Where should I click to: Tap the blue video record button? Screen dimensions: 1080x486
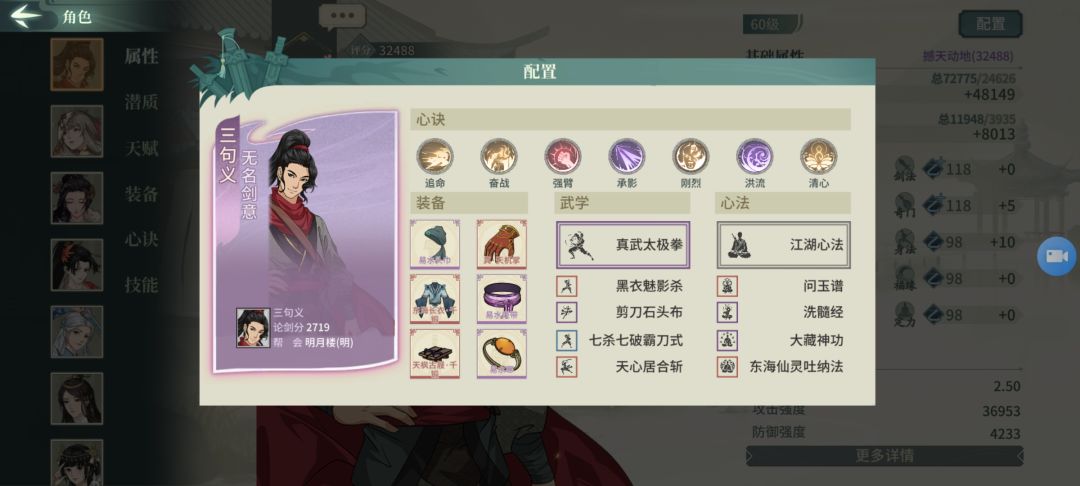tap(1057, 256)
